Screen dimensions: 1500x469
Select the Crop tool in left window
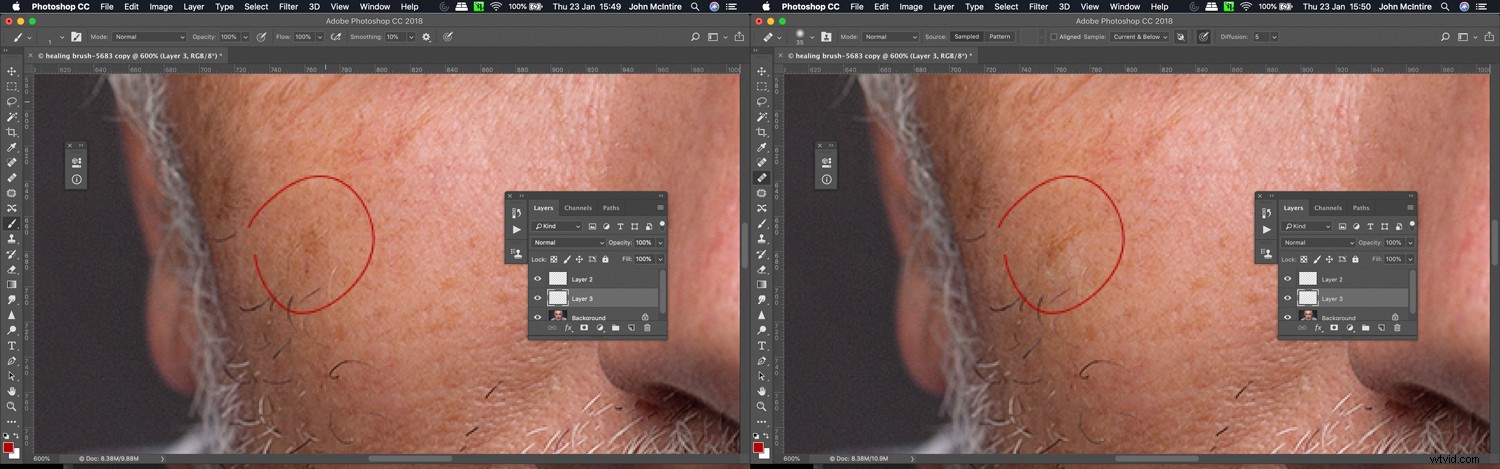[12, 132]
